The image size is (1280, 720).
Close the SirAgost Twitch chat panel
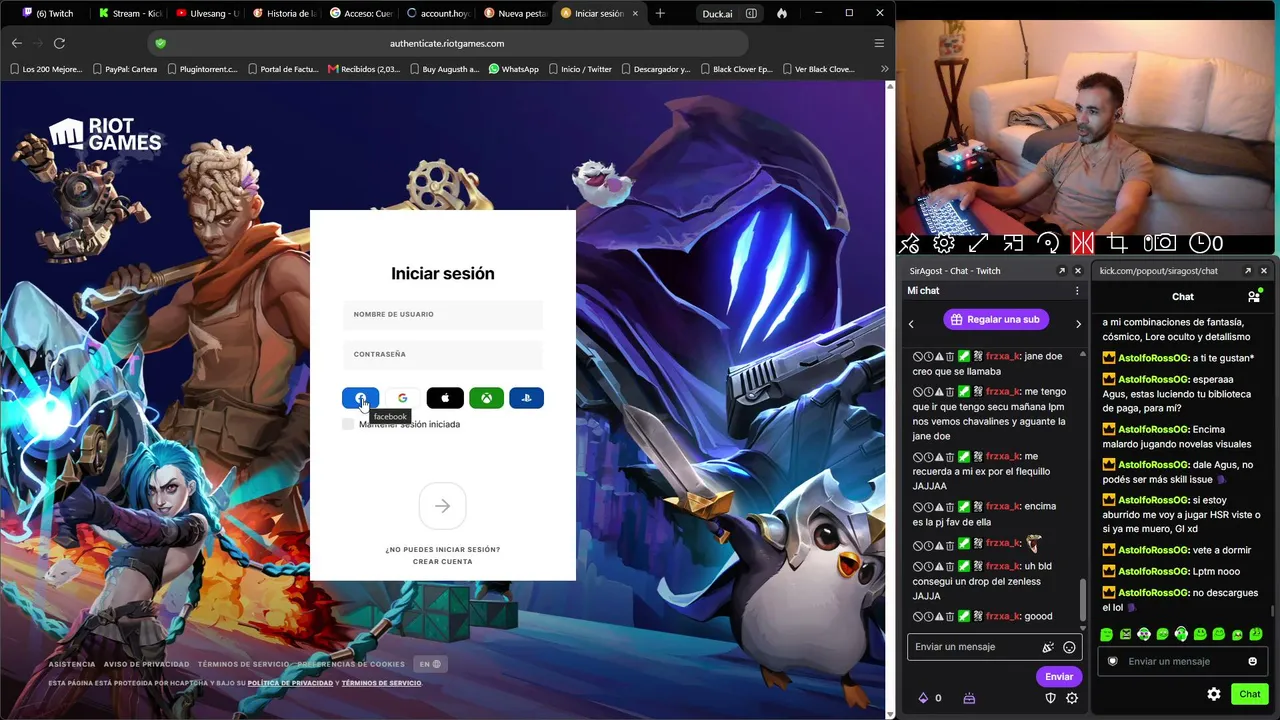tap(1078, 271)
